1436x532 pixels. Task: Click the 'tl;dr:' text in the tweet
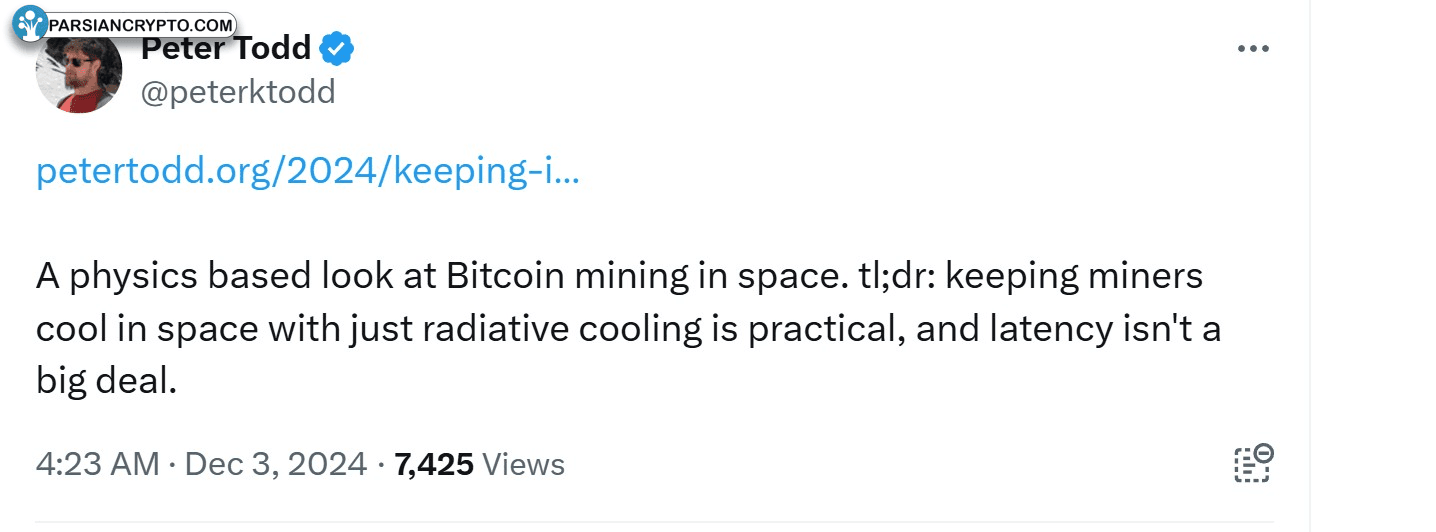(x=892, y=276)
